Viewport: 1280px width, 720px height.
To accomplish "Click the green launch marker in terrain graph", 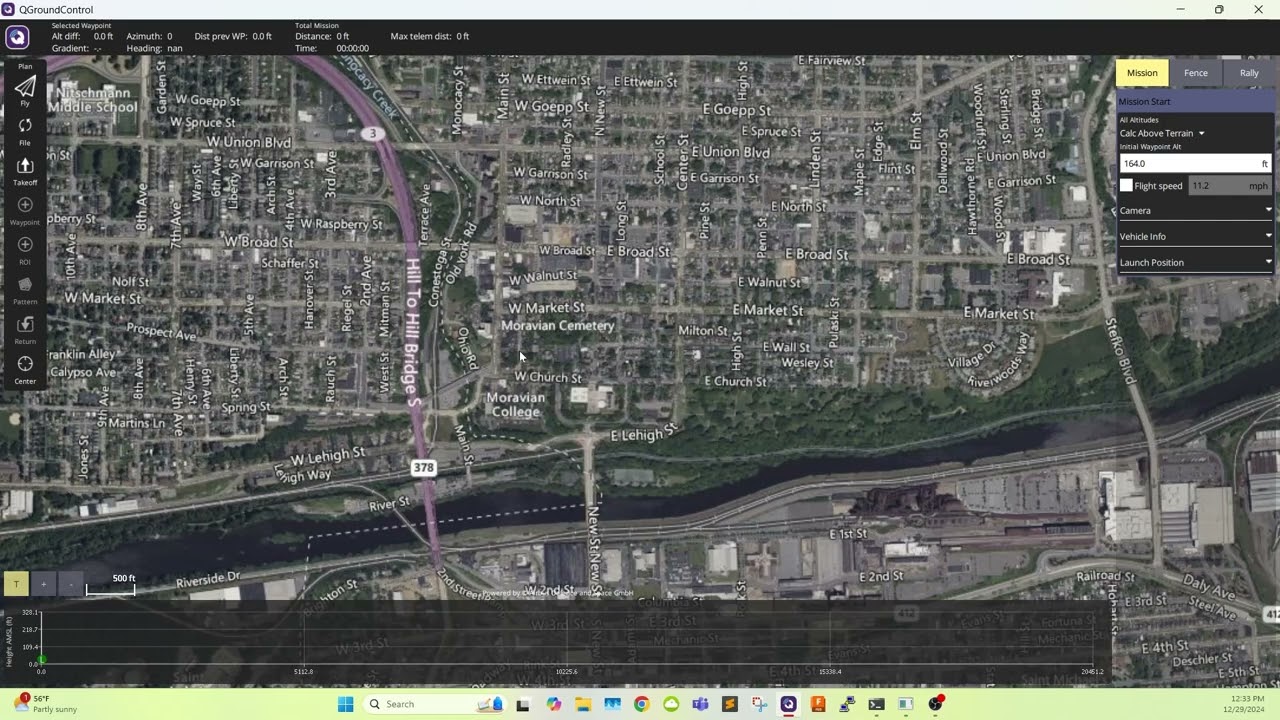I will point(42,660).
